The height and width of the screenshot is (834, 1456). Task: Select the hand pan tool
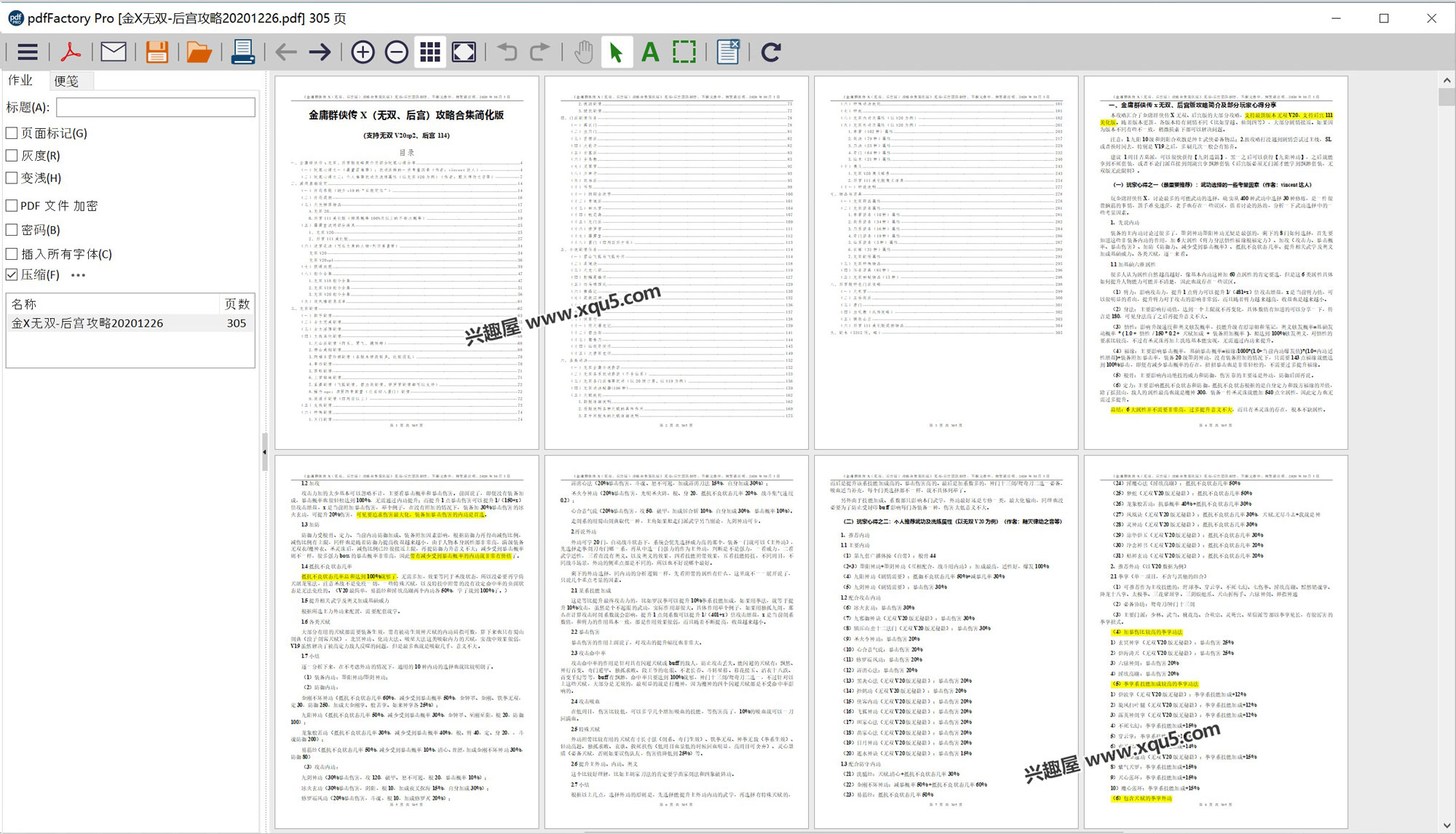tap(583, 52)
